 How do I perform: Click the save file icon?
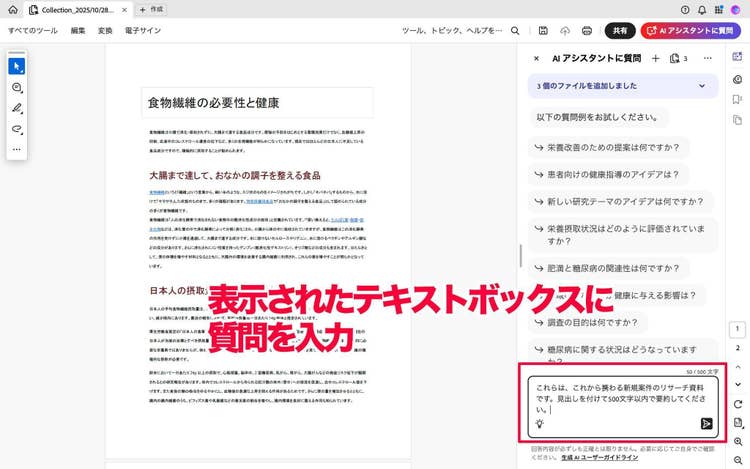click(x=543, y=31)
